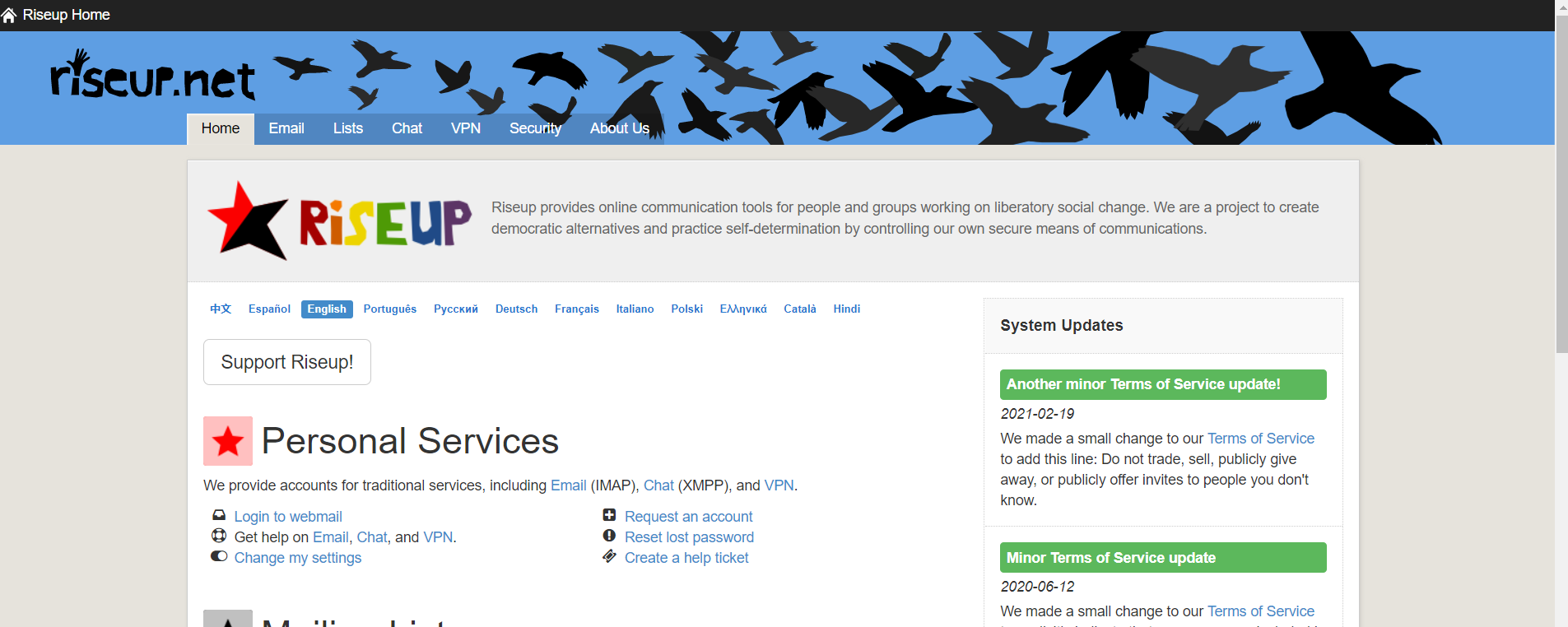
Task: Click VPN link ending the intro sentence
Action: (x=779, y=485)
